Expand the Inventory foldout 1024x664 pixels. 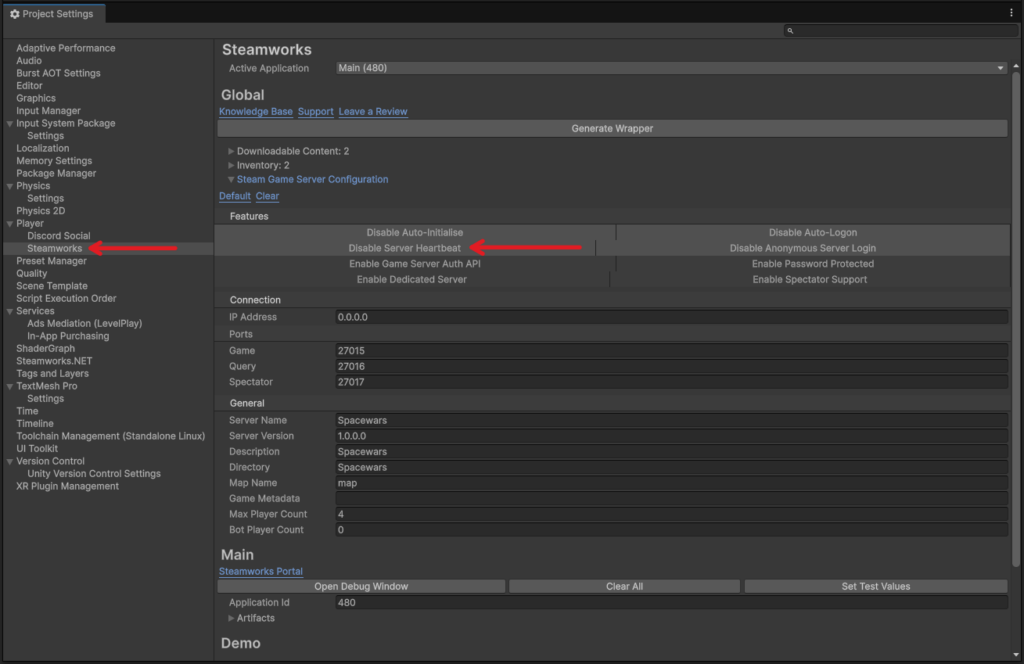pyautogui.click(x=231, y=165)
